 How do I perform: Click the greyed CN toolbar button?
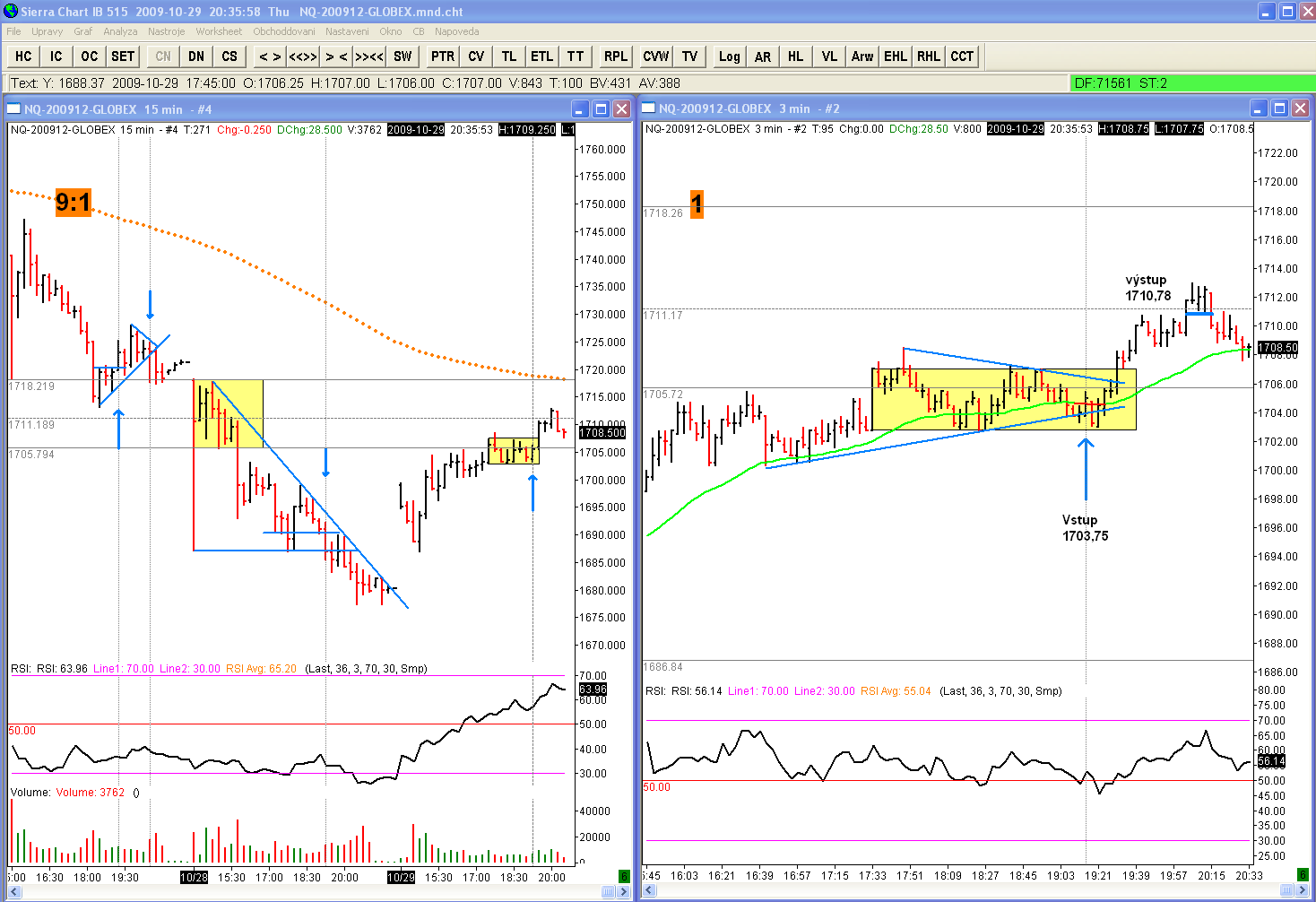tap(163, 56)
